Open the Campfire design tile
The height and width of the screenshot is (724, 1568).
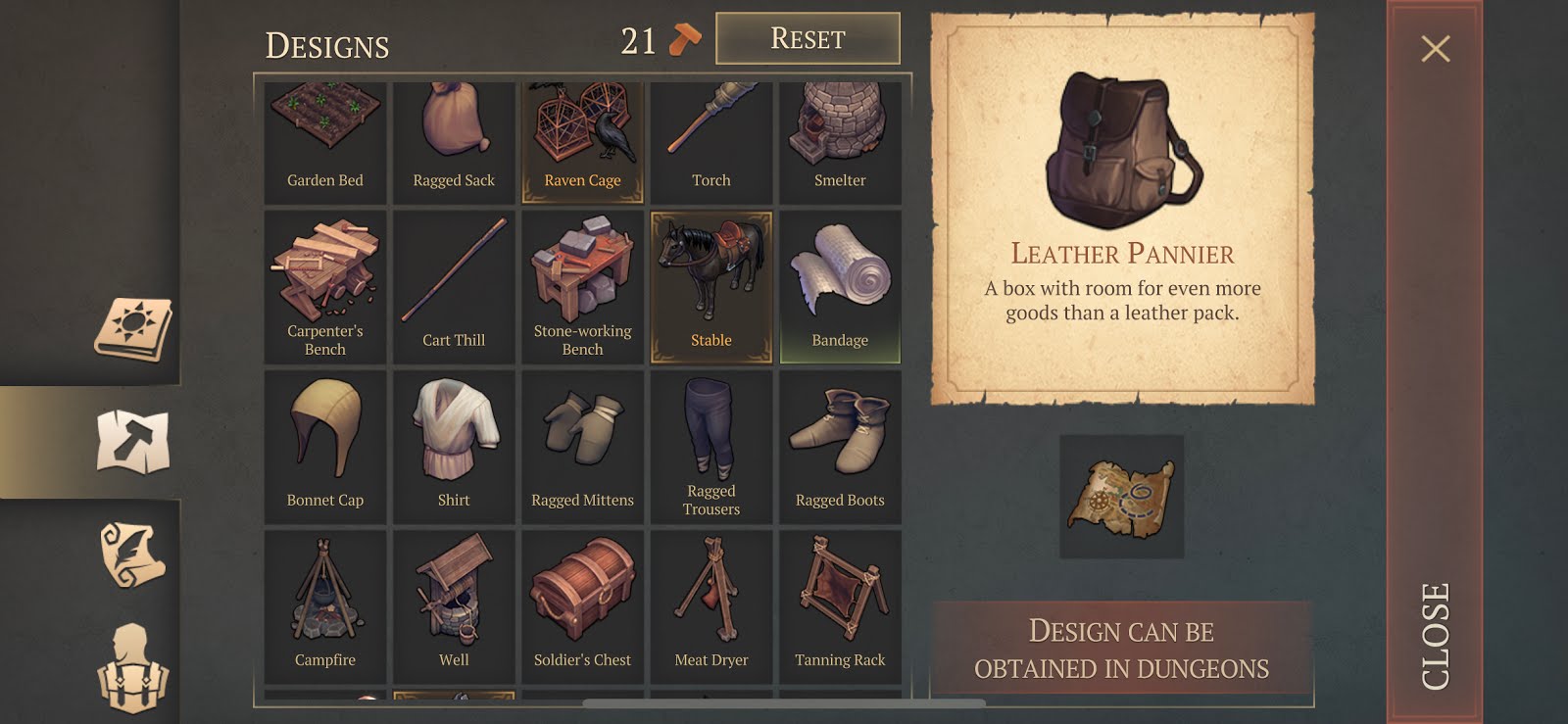point(325,606)
